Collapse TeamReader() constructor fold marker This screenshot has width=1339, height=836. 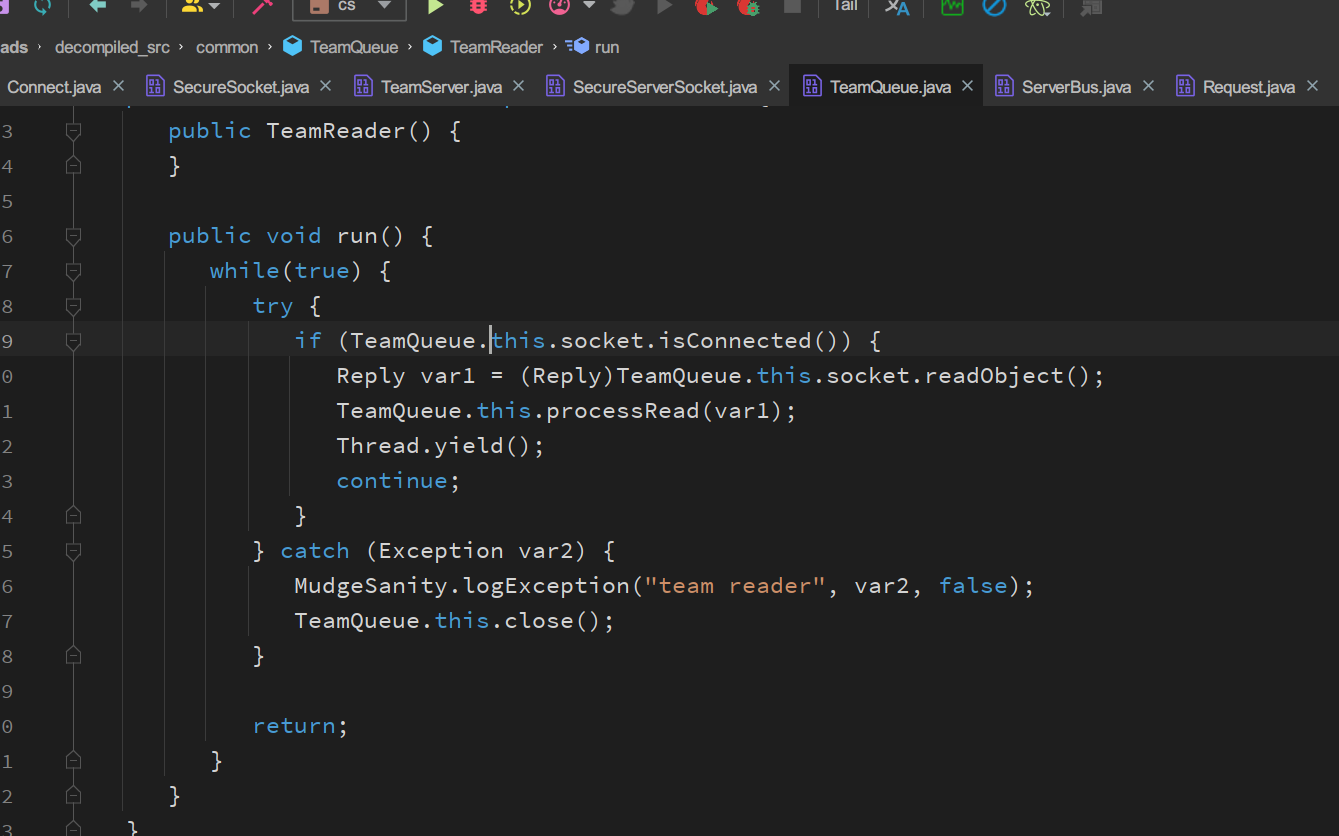73,131
